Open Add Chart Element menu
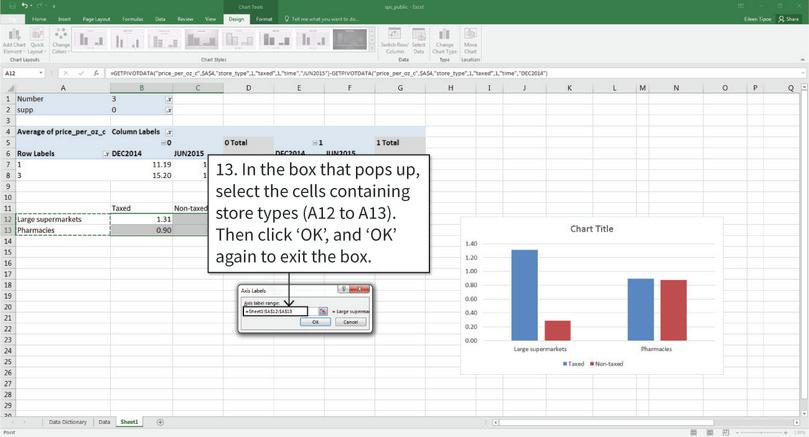The width and height of the screenshot is (809, 437). point(14,41)
